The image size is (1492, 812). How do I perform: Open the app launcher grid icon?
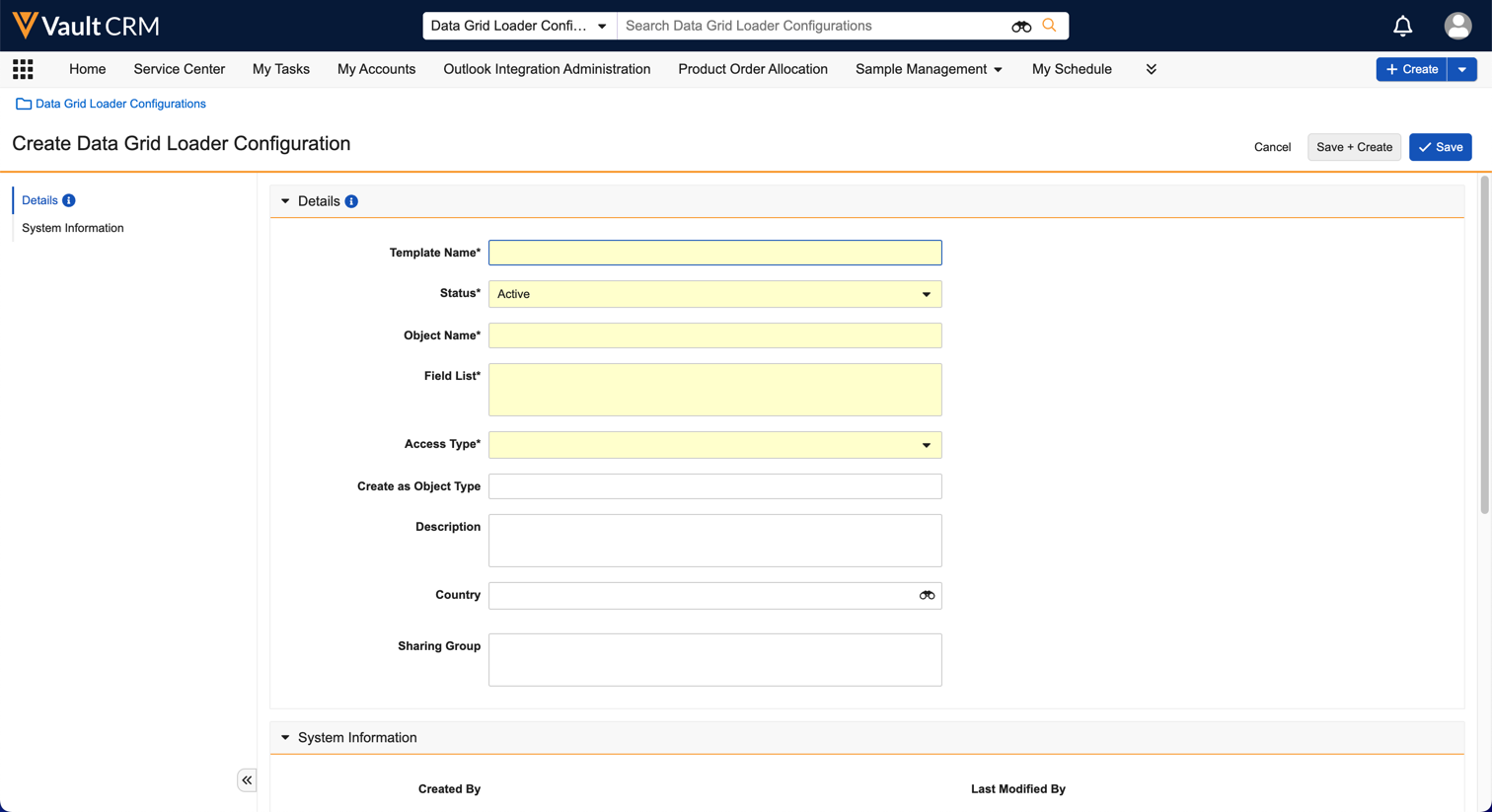point(23,69)
